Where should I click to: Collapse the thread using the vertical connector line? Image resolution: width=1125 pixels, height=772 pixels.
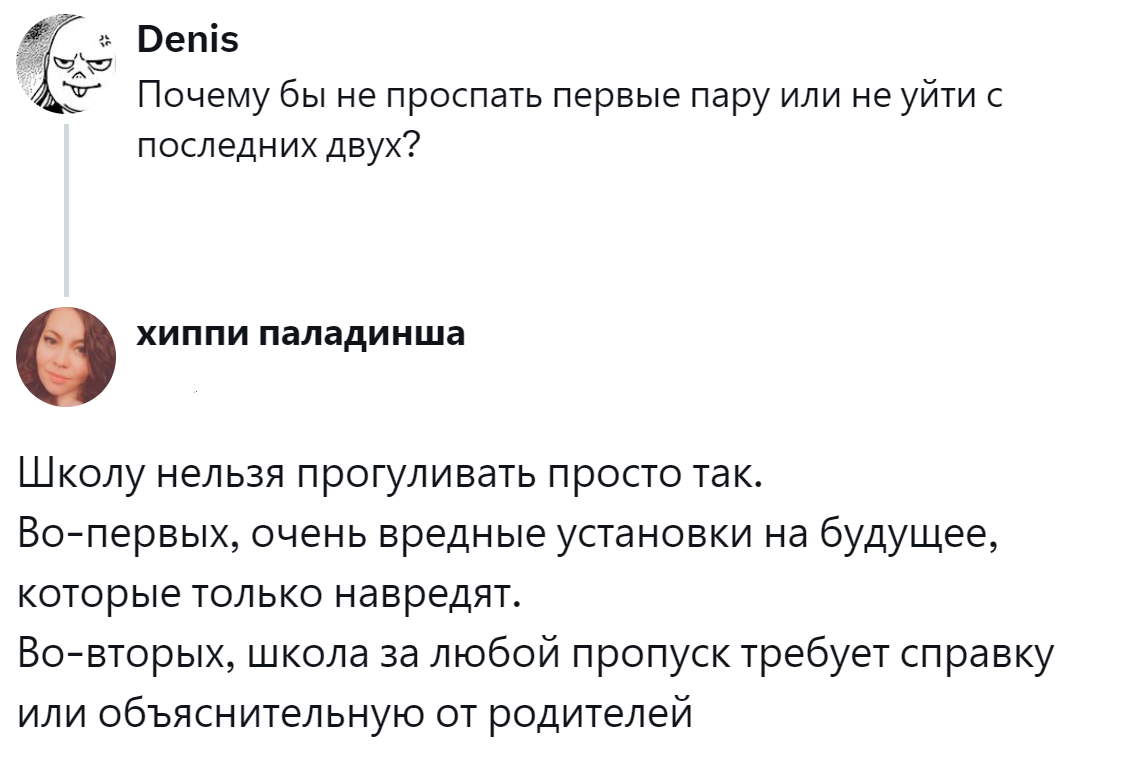66,210
